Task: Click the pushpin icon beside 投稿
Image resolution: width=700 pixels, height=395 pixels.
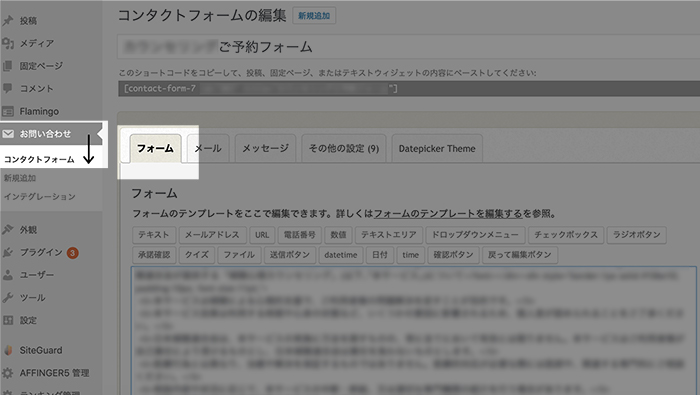Action: (8, 21)
